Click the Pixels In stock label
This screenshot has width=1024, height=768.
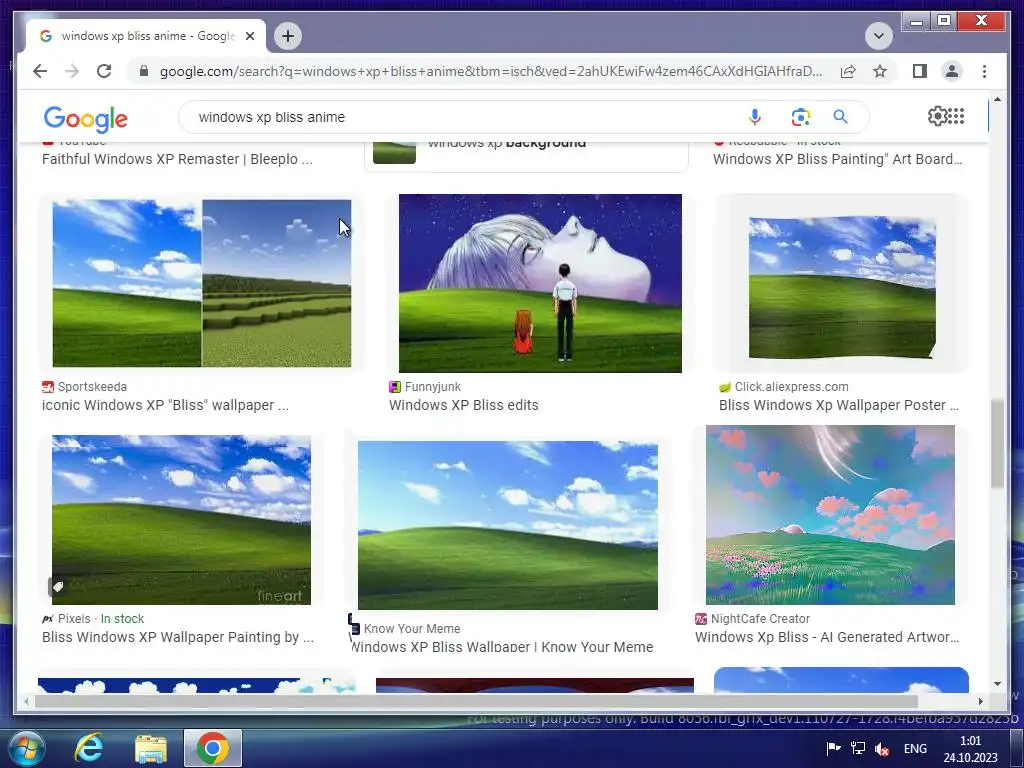[122, 618]
